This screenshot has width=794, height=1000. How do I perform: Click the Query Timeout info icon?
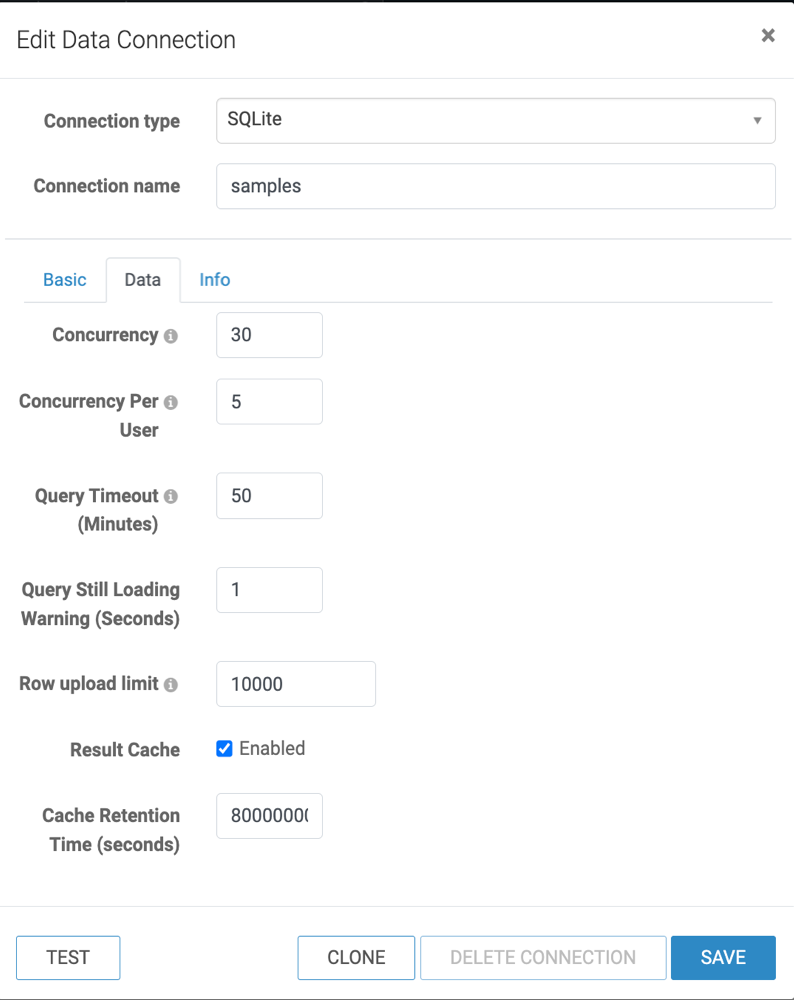[171, 496]
